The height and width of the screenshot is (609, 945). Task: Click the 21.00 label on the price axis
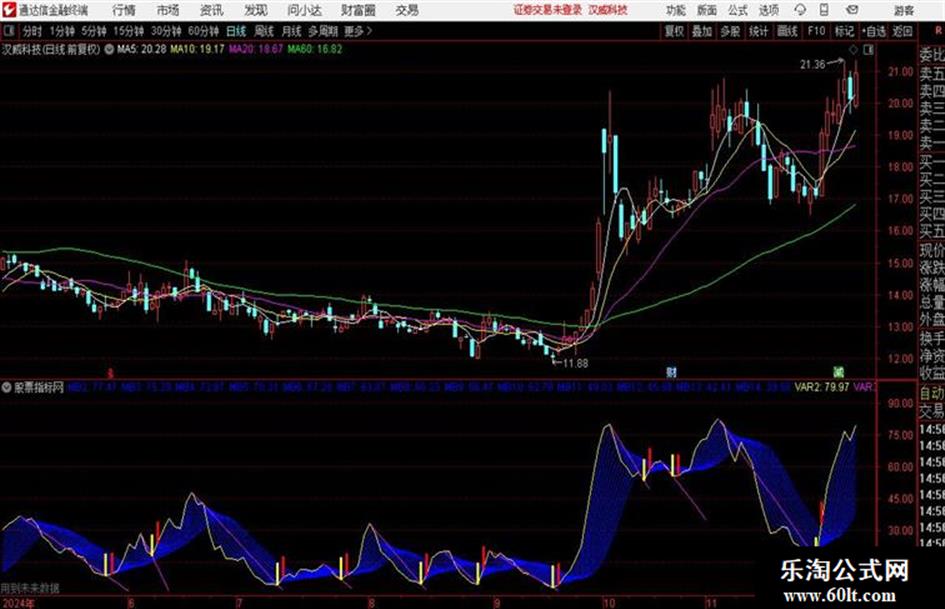click(x=900, y=72)
